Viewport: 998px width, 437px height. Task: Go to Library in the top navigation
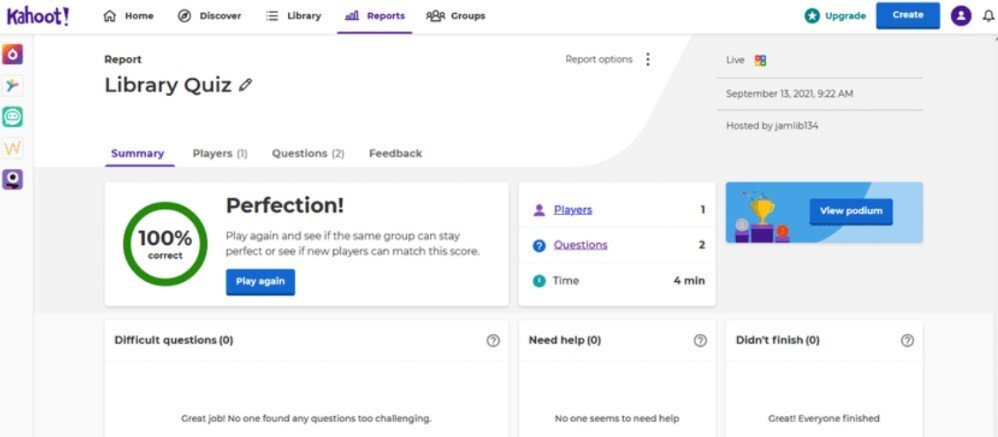(x=293, y=16)
